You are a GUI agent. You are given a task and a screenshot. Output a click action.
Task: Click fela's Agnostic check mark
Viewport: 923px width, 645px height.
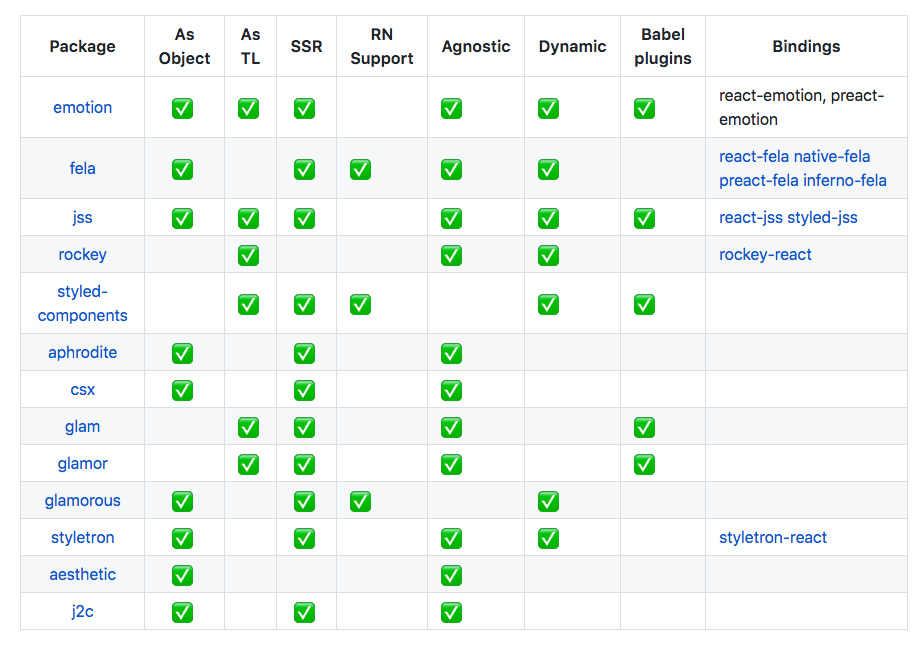(451, 169)
